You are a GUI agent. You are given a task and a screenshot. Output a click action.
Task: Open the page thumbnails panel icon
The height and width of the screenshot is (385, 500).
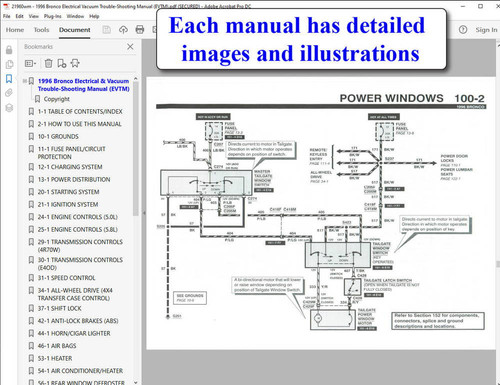click(9, 64)
